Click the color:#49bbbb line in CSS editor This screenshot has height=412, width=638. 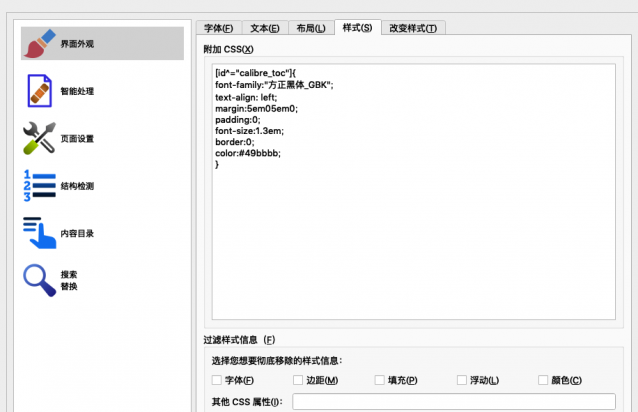pyautogui.click(x=248, y=153)
